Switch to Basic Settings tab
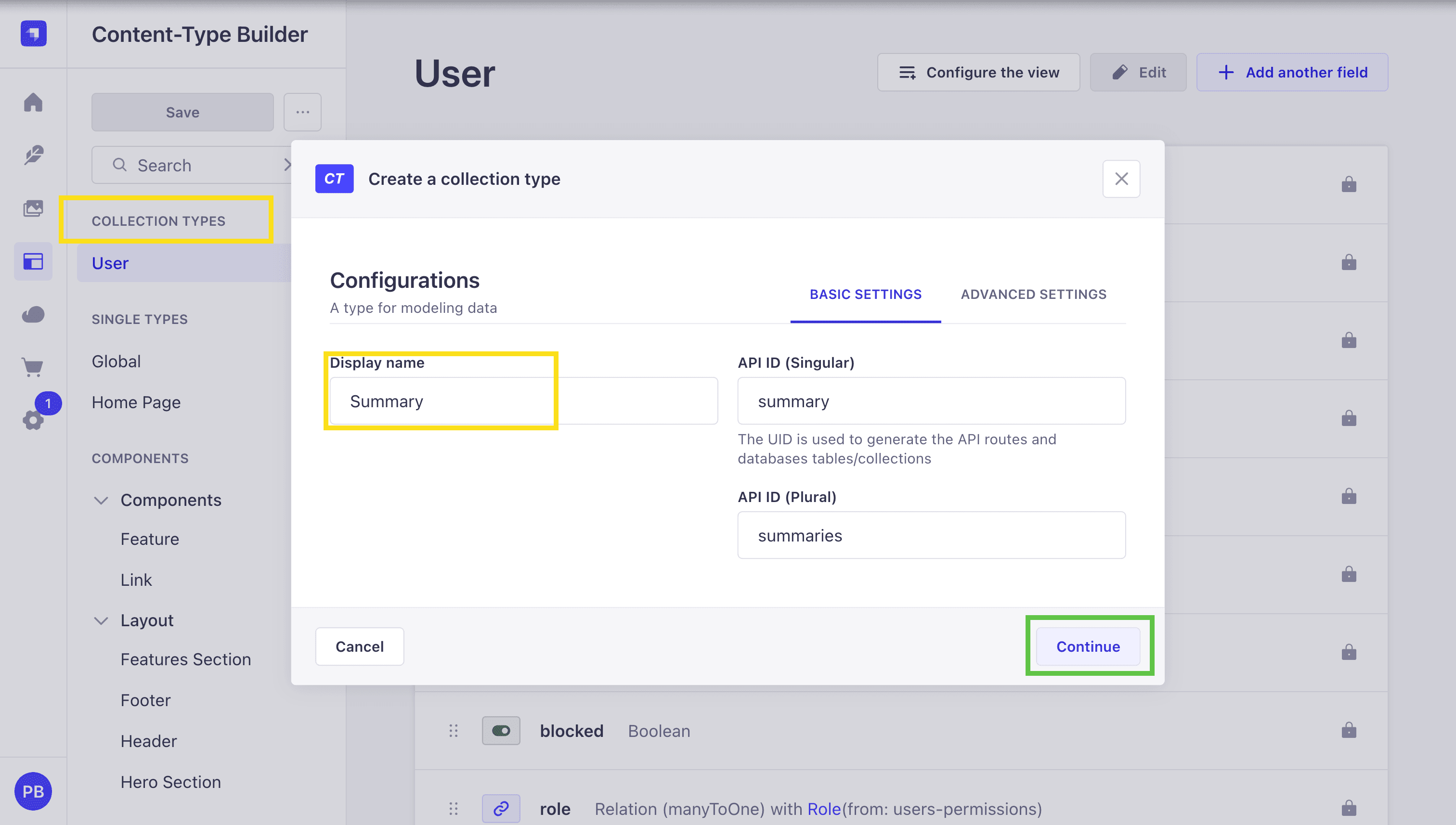Viewport: 1456px width, 825px height. [x=865, y=294]
